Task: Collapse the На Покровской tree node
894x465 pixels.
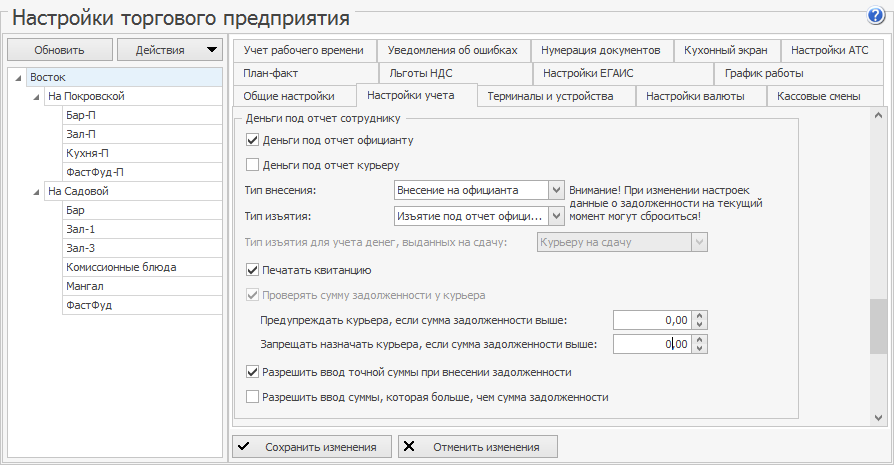Action: pyautogui.click(x=36, y=97)
